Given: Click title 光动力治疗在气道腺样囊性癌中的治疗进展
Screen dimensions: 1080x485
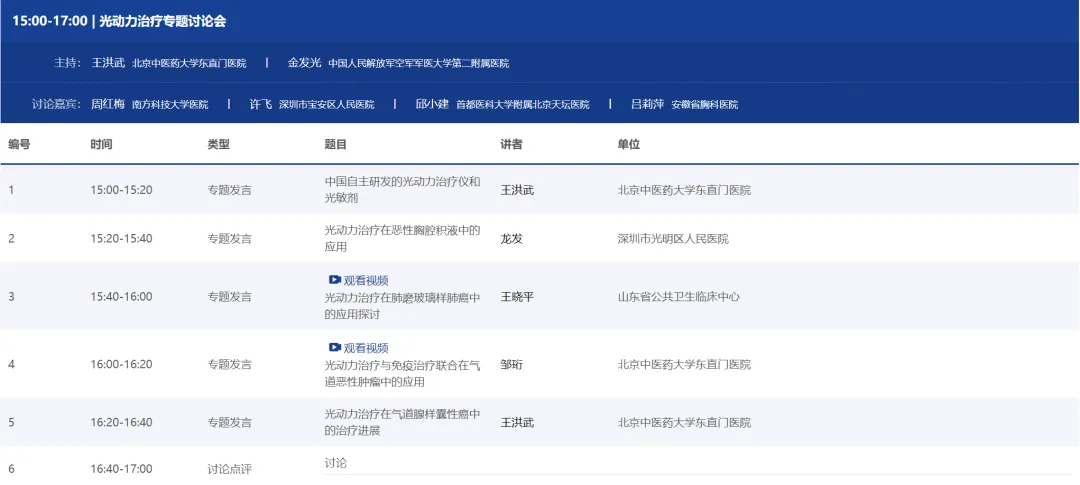Looking at the screenshot, I should click(402, 422).
